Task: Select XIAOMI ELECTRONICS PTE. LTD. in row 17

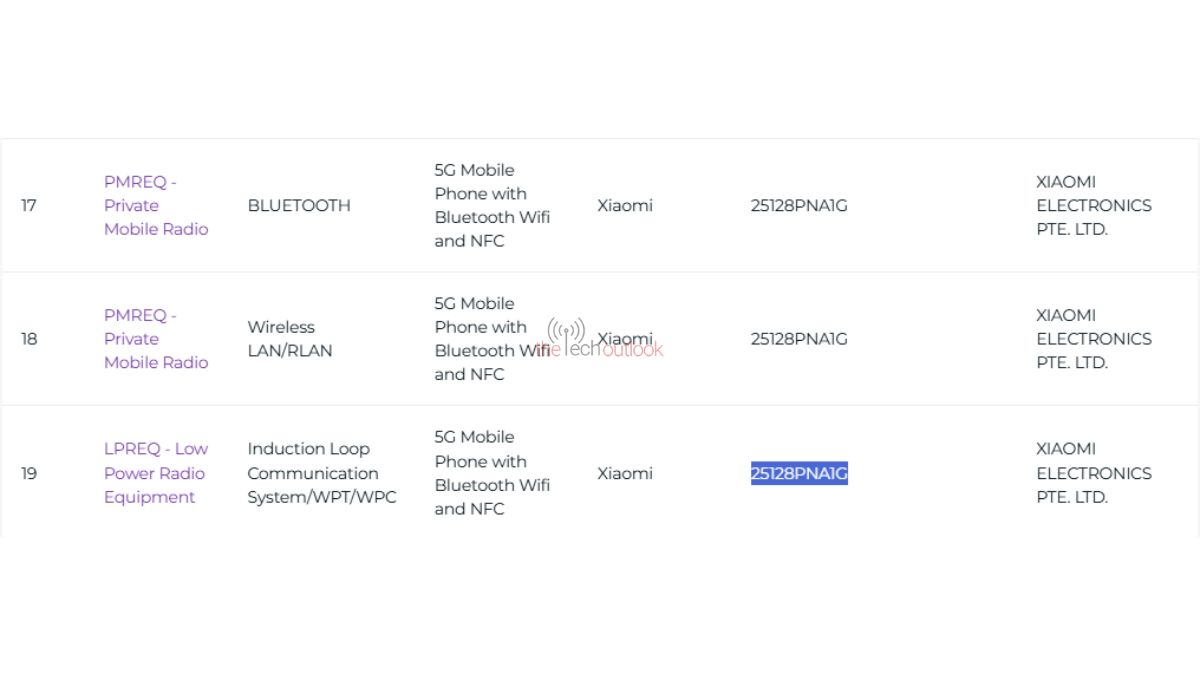Action: pyautogui.click(x=1093, y=205)
